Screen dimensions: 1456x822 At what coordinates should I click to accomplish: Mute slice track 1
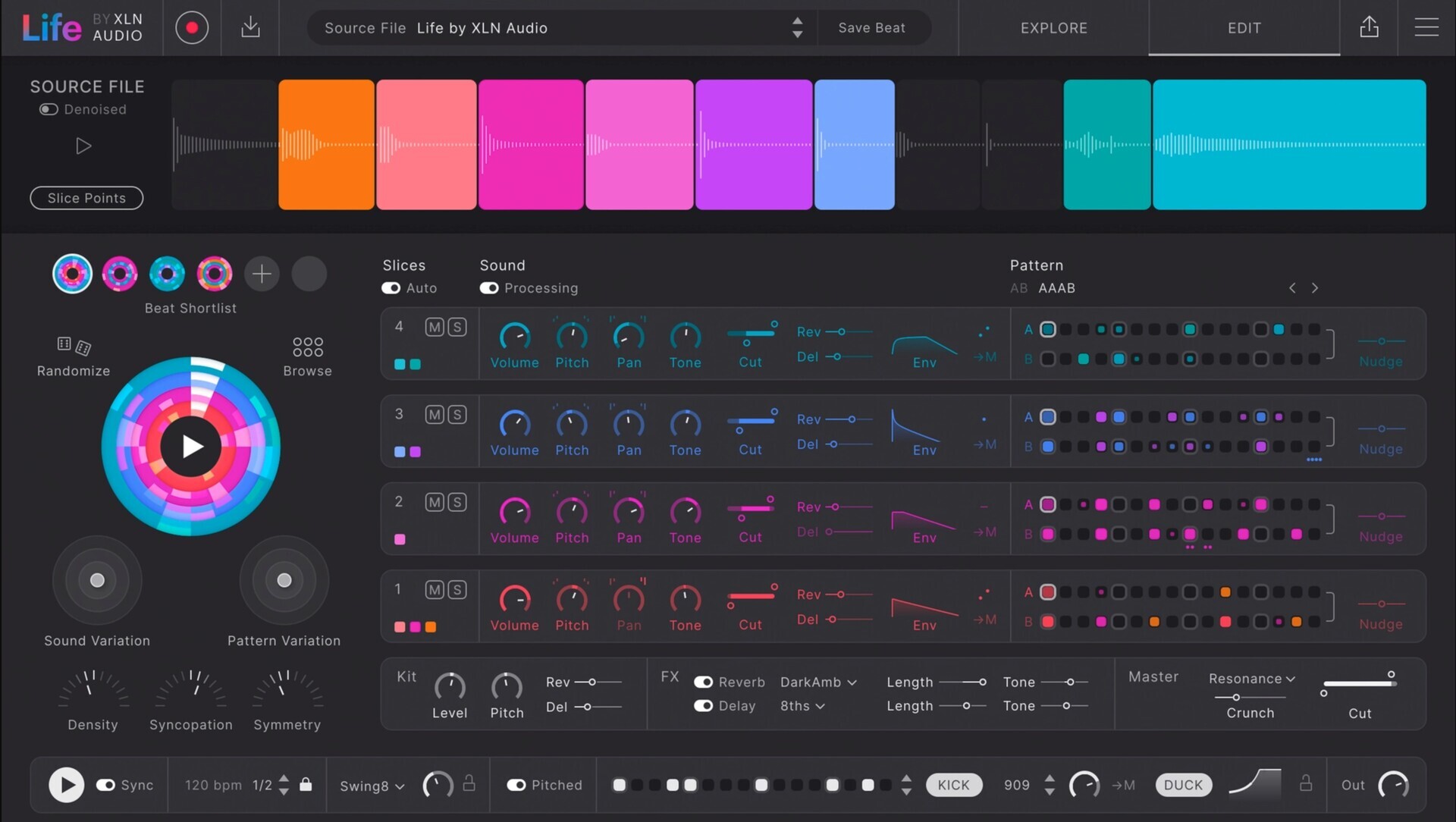click(435, 590)
